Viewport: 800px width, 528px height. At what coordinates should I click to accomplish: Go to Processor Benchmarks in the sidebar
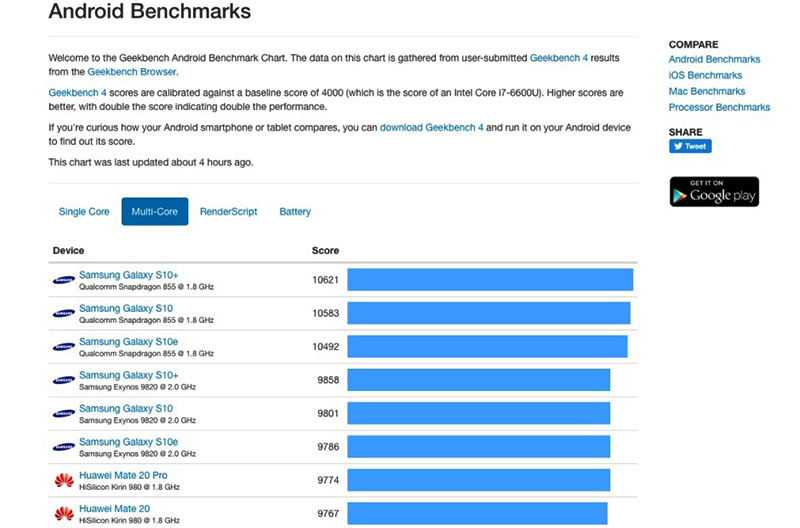point(719,107)
